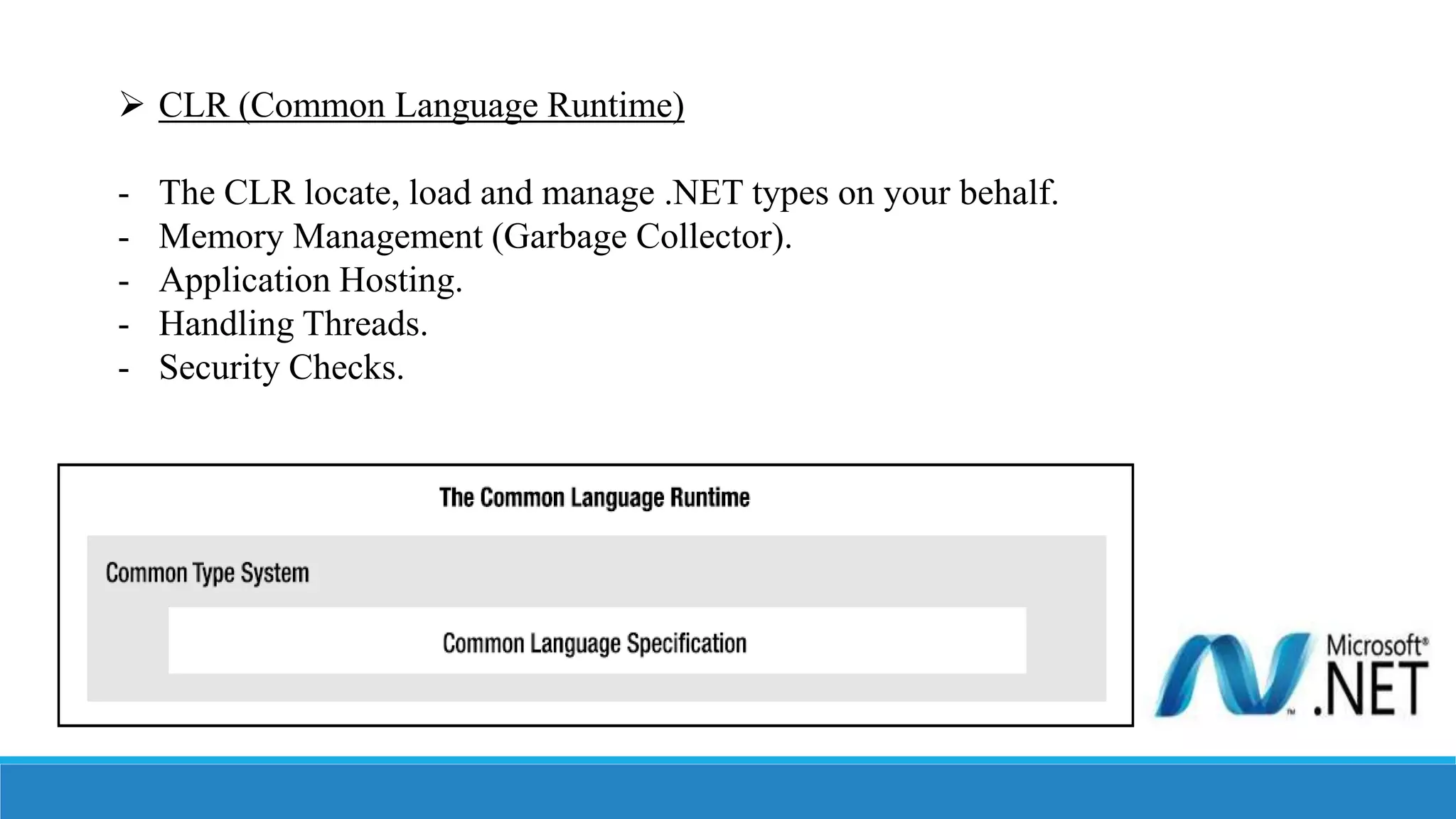Click the word 'behalf' in the first bullet
Viewport: 1456px width, 819px height.
point(1004,193)
